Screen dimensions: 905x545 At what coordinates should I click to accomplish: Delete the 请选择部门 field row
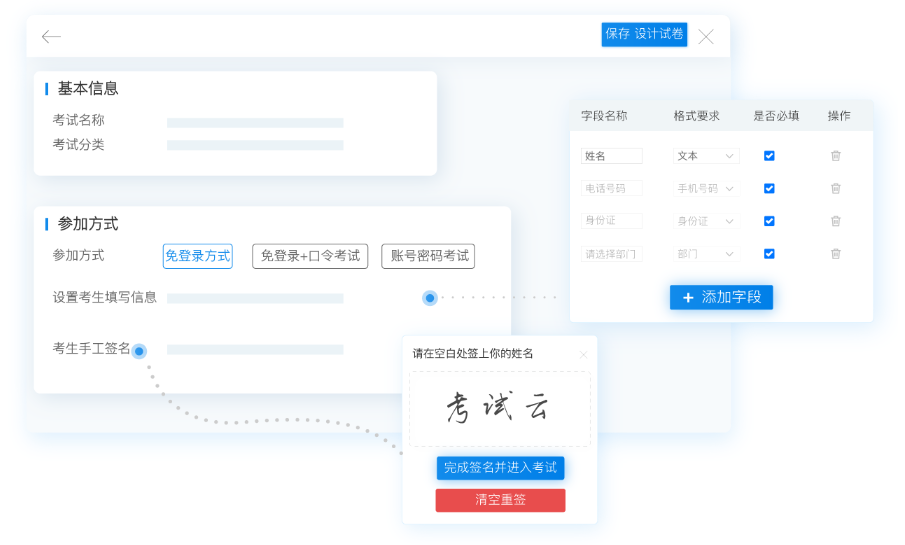click(835, 254)
